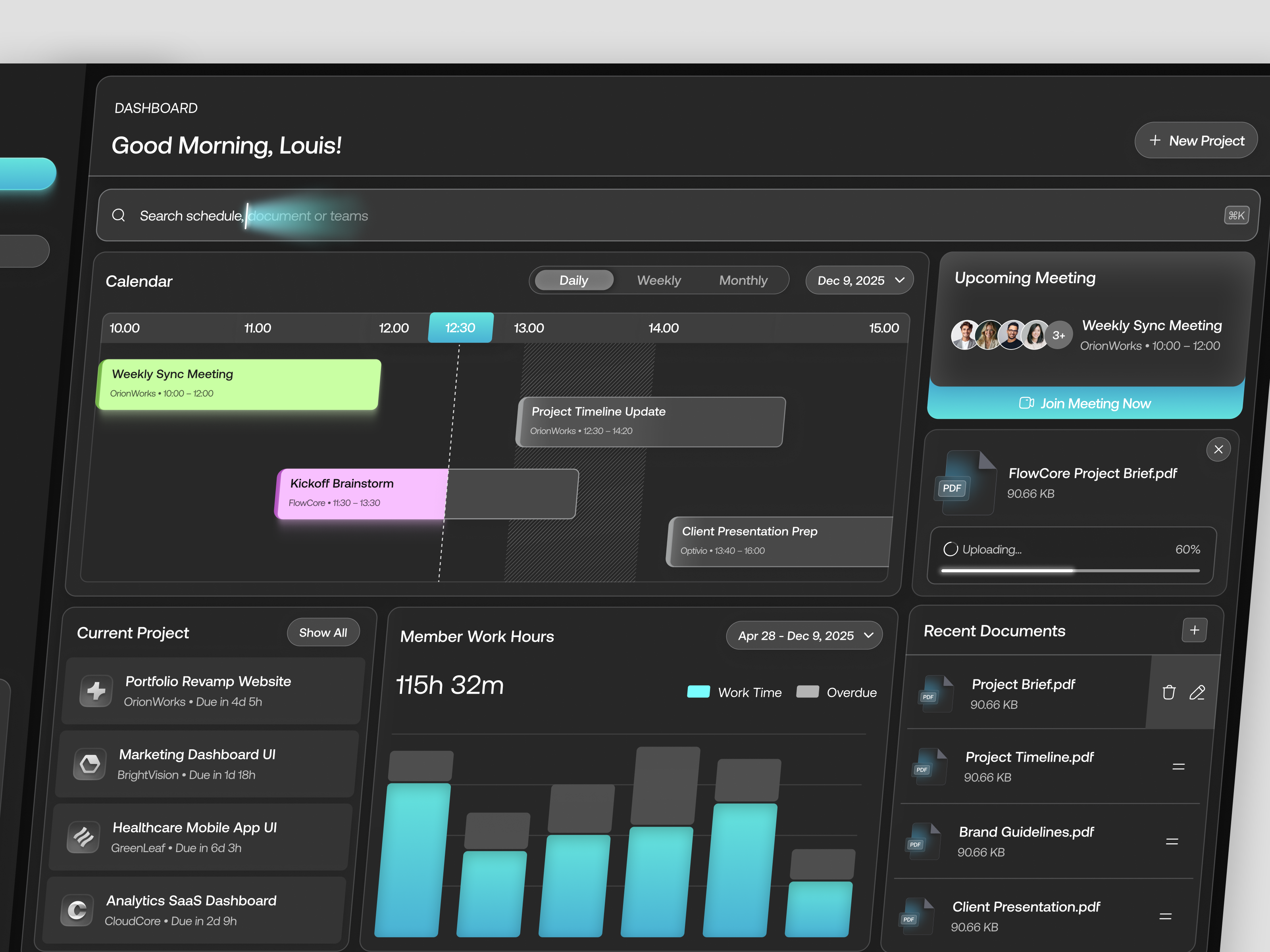
Task: Open the drag handle menu on Brand Guidelines.pdf
Action: (1172, 841)
